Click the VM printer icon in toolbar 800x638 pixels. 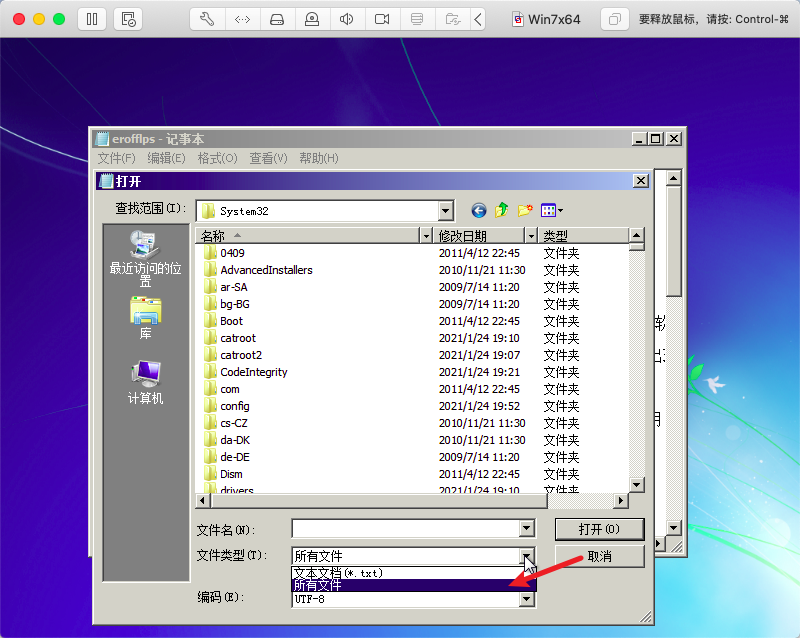pos(417,19)
